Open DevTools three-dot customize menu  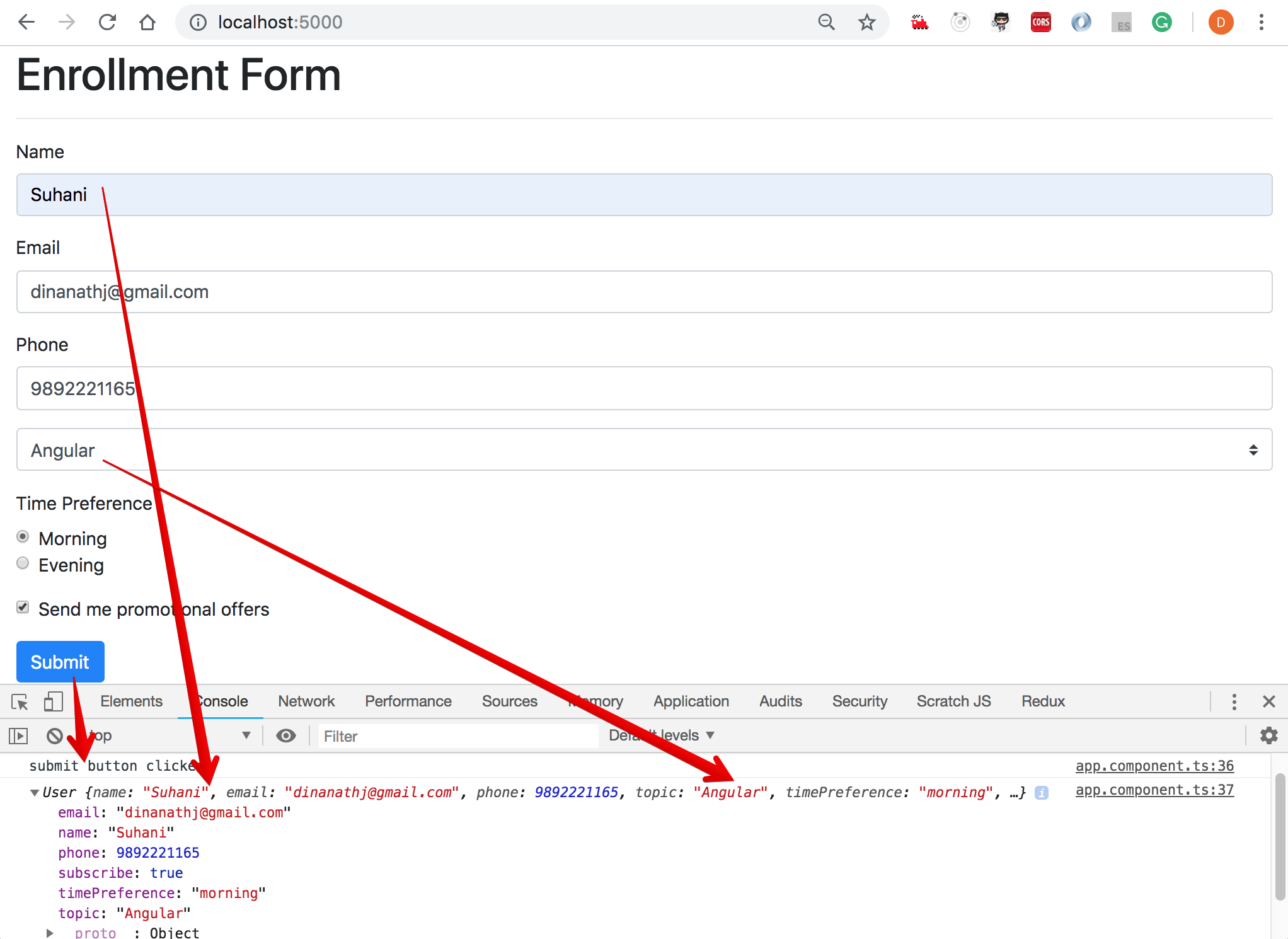coord(1234,701)
